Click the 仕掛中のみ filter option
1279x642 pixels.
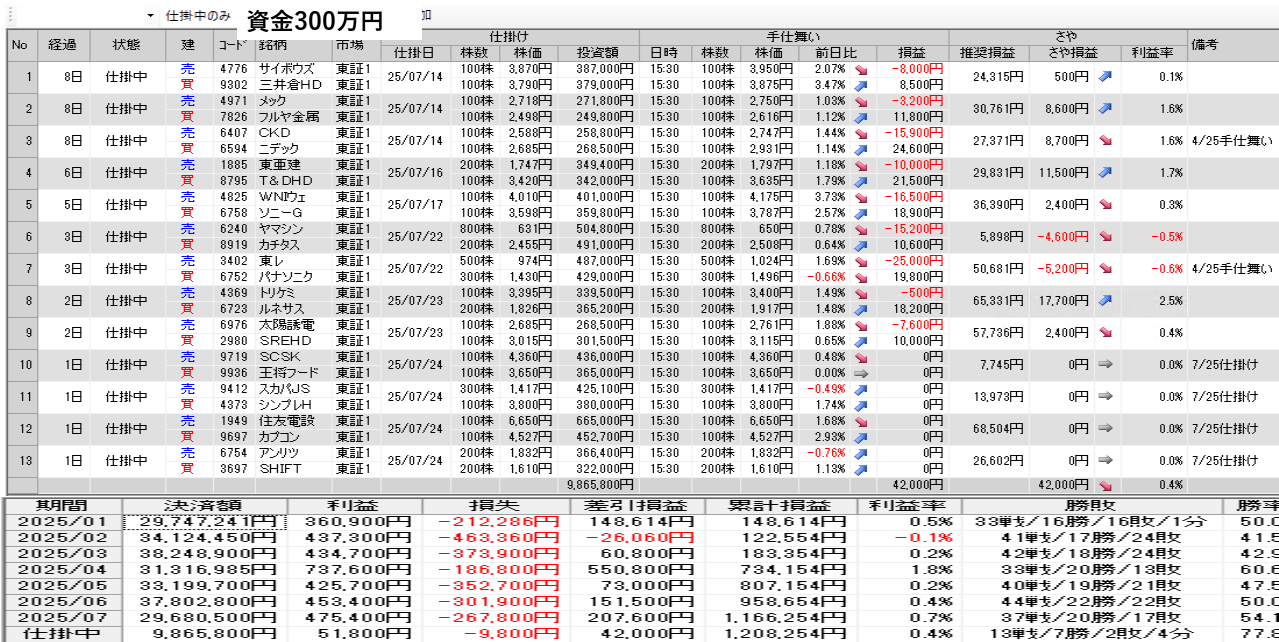coord(198,16)
